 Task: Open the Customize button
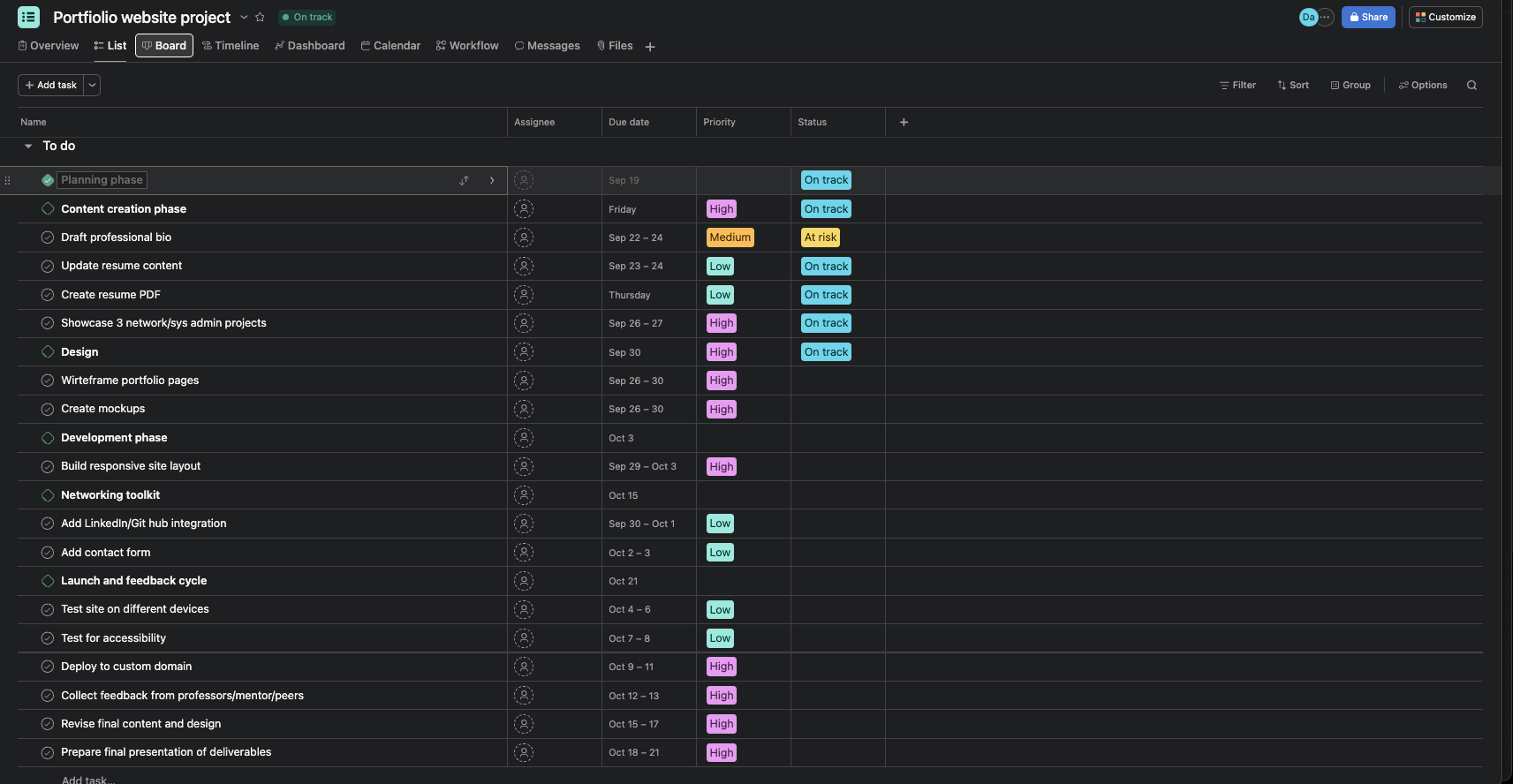pyautogui.click(x=1445, y=17)
